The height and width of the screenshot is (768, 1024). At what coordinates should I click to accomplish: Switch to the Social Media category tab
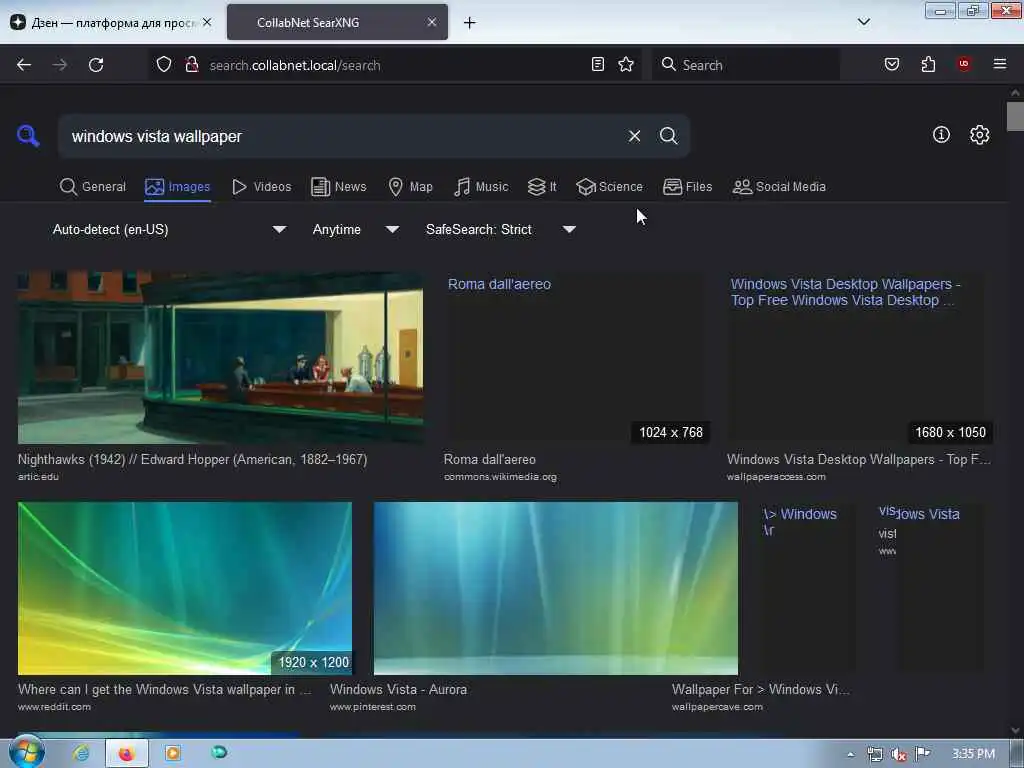pyautogui.click(x=779, y=187)
